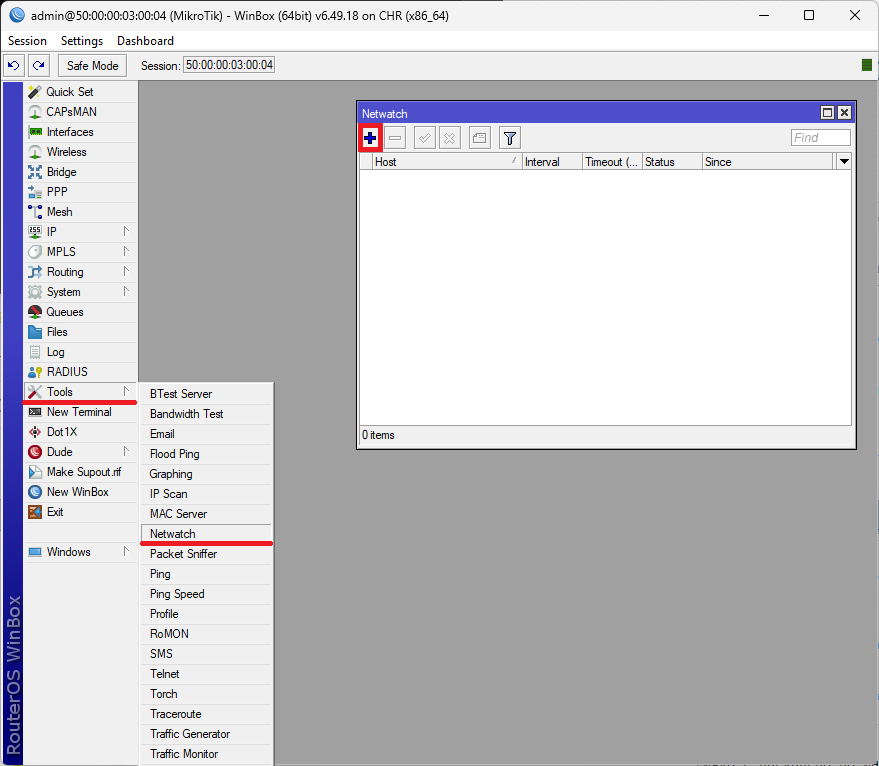The width and height of the screenshot is (879, 766).
Task: Open New Terminal from the sidebar
Action: pos(78,412)
